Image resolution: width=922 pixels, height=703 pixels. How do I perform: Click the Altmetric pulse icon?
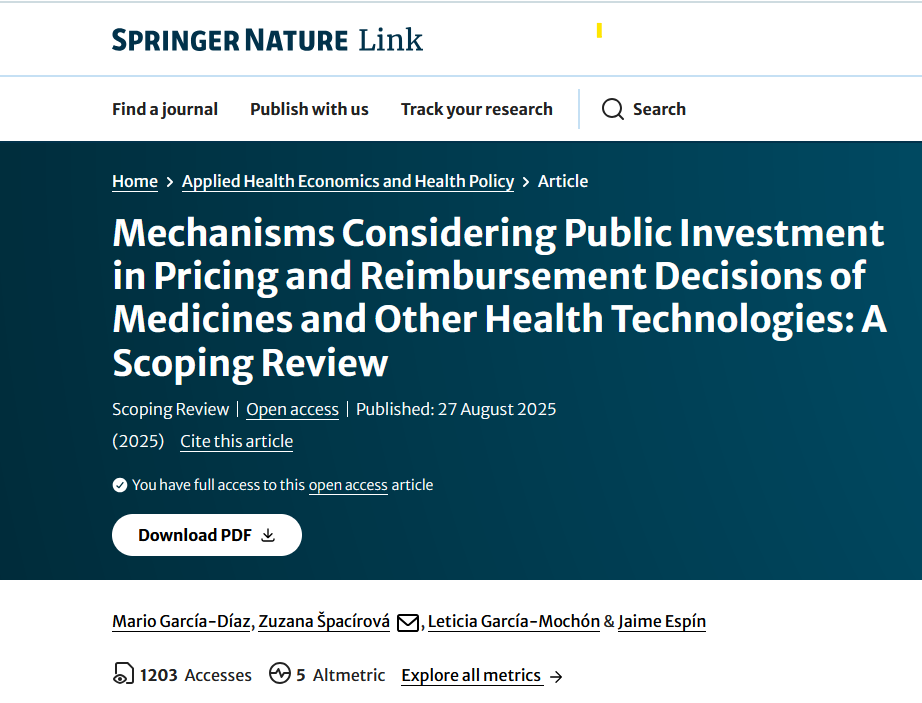tap(280, 675)
